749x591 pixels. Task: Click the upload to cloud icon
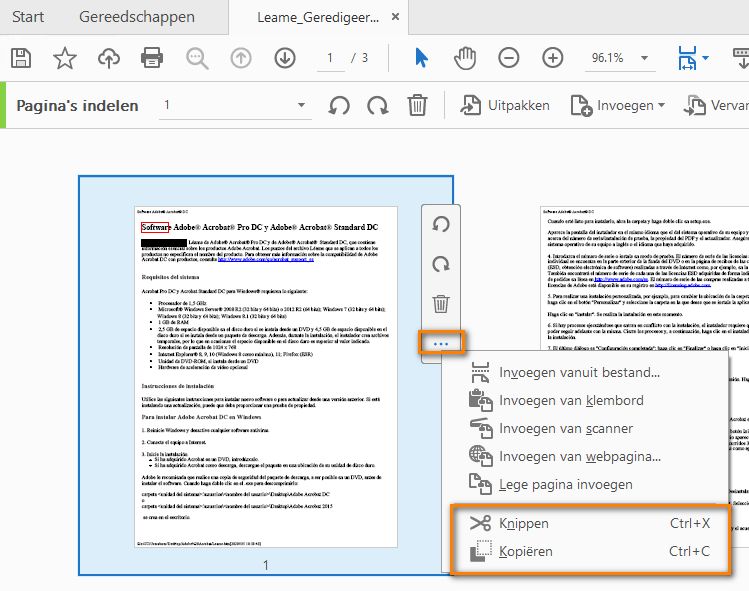pyautogui.click(x=109, y=58)
